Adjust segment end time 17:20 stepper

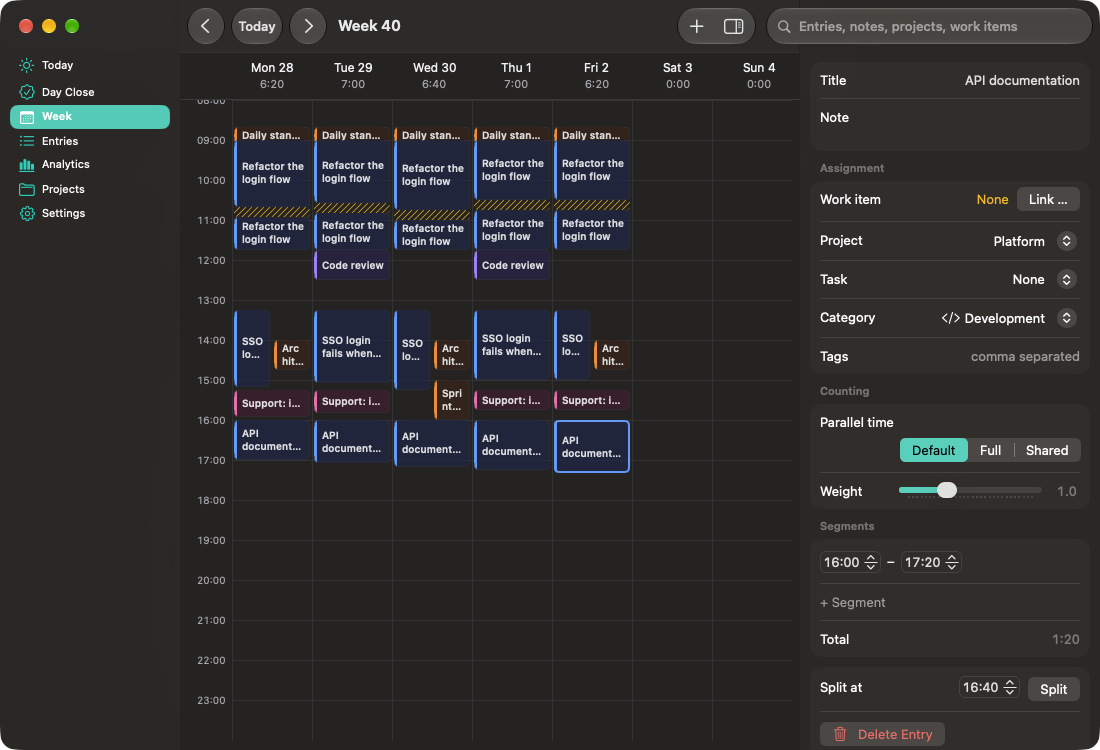[x=952, y=562]
